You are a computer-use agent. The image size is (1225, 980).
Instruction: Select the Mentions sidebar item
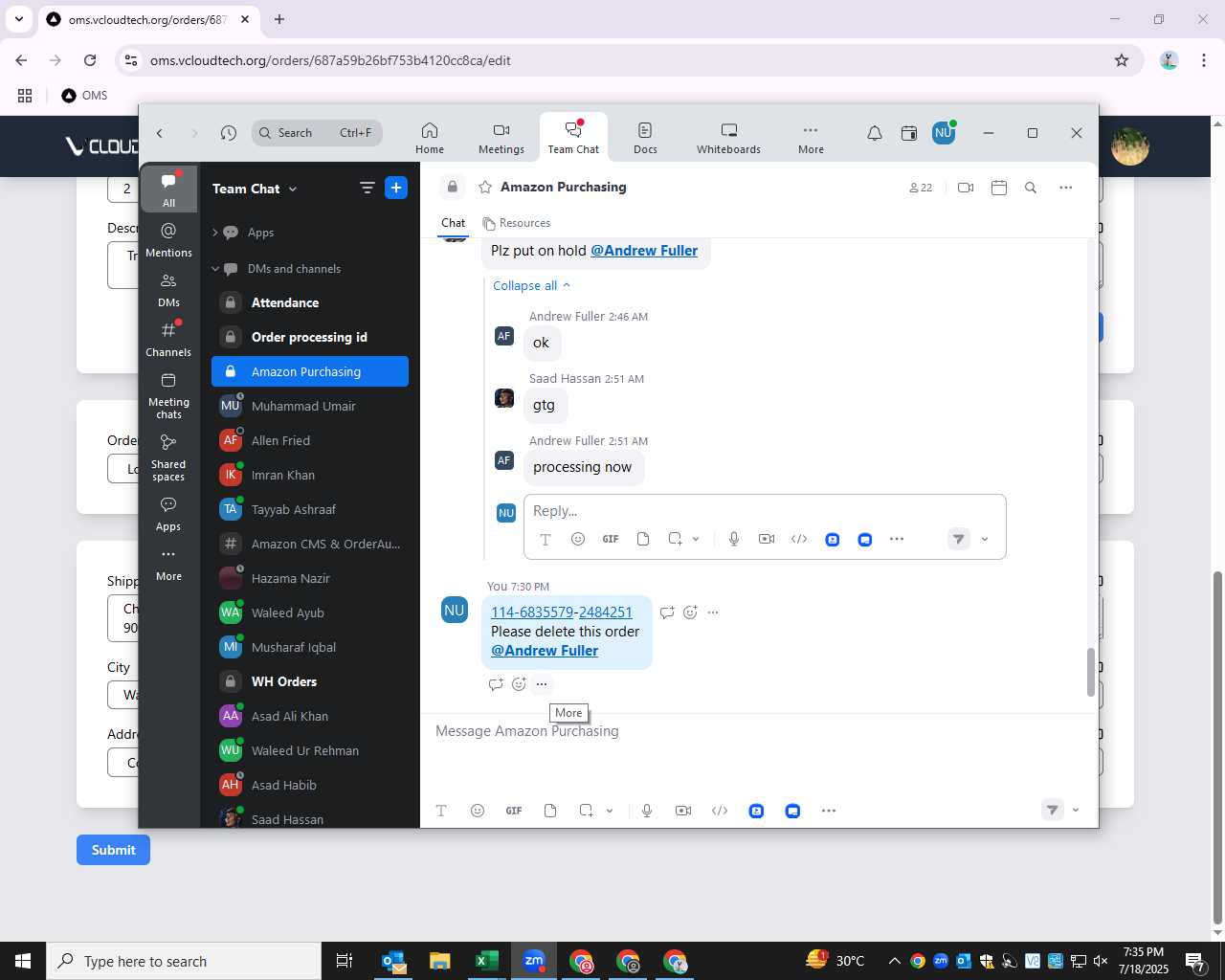tap(168, 239)
